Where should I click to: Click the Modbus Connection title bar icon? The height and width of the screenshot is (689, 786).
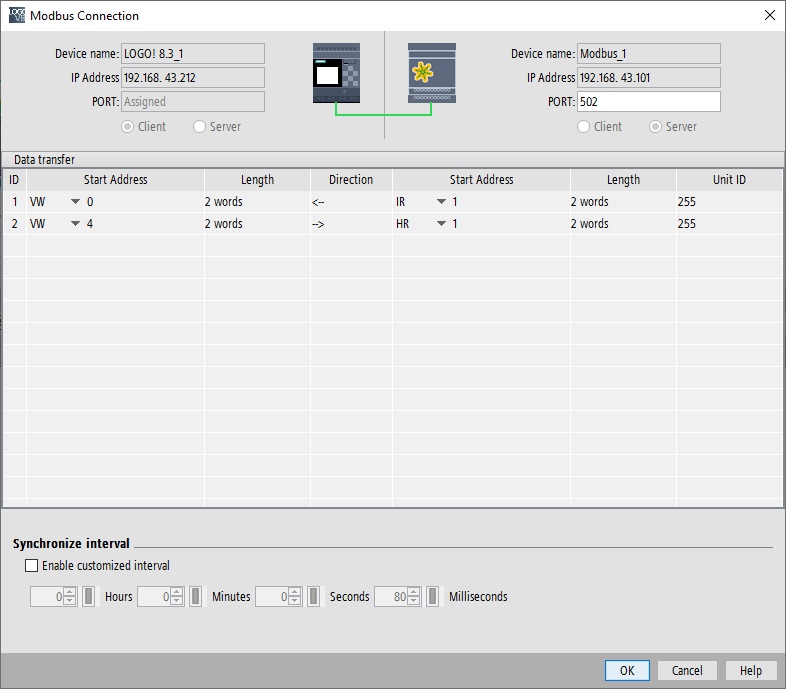click(17, 15)
